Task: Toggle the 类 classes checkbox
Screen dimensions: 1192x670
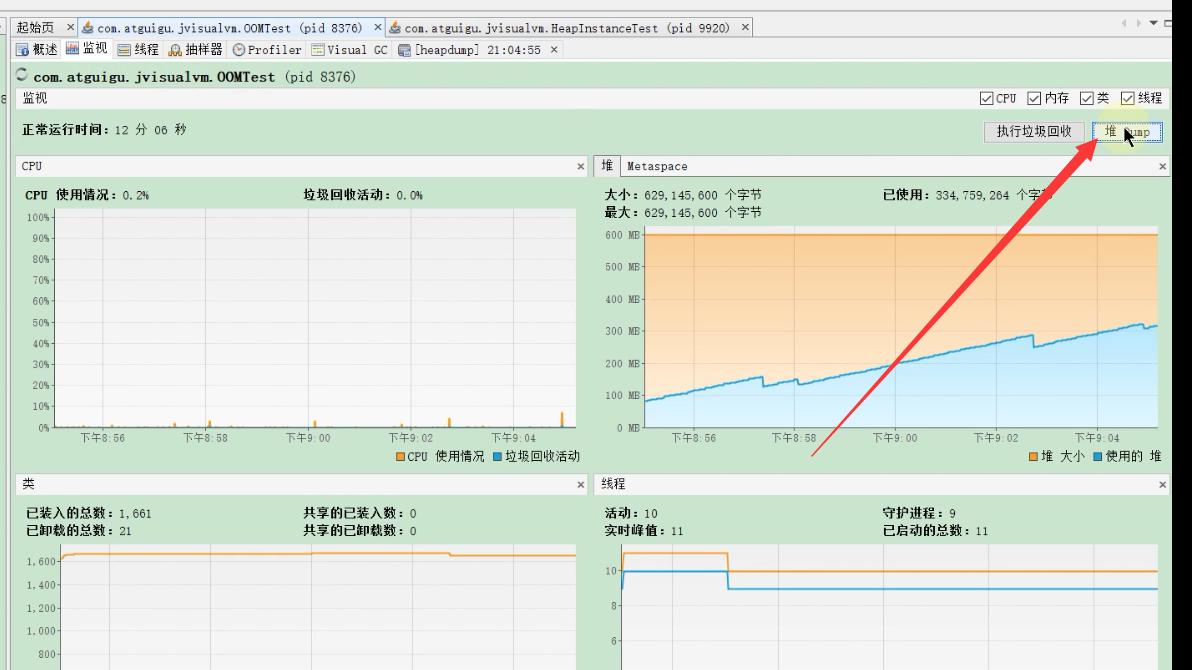Action: point(1087,98)
